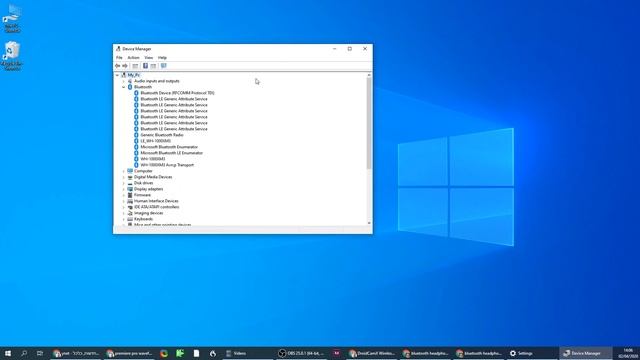Select Bluetooth Device (RFCOMM Protocol TDI)

tap(177, 93)
